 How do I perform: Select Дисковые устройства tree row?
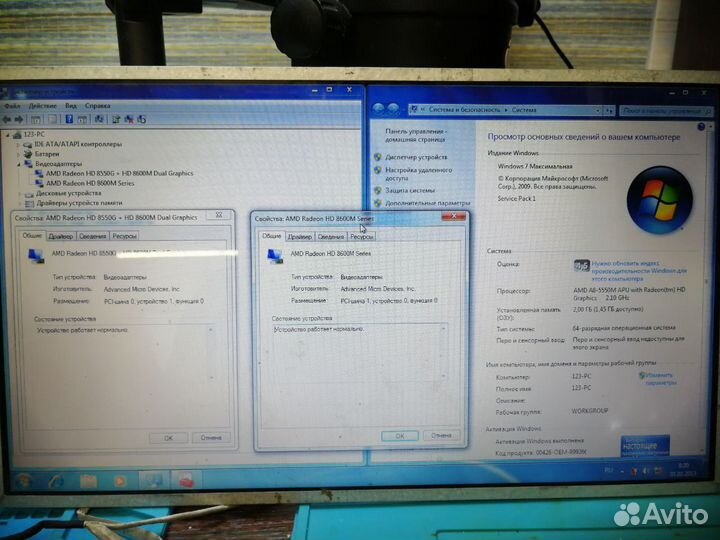pos(63,193)
